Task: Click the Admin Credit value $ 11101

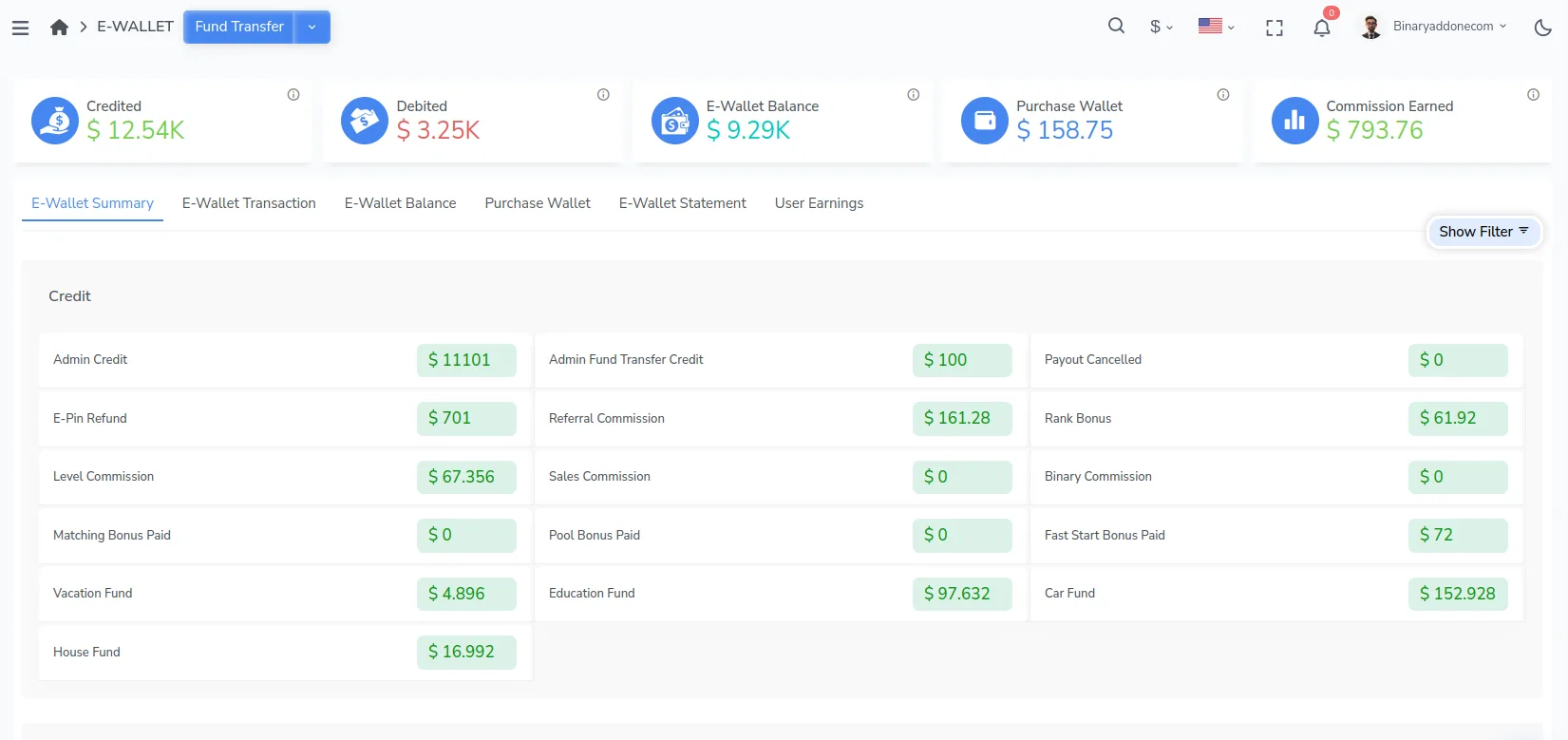Action: 466,360
